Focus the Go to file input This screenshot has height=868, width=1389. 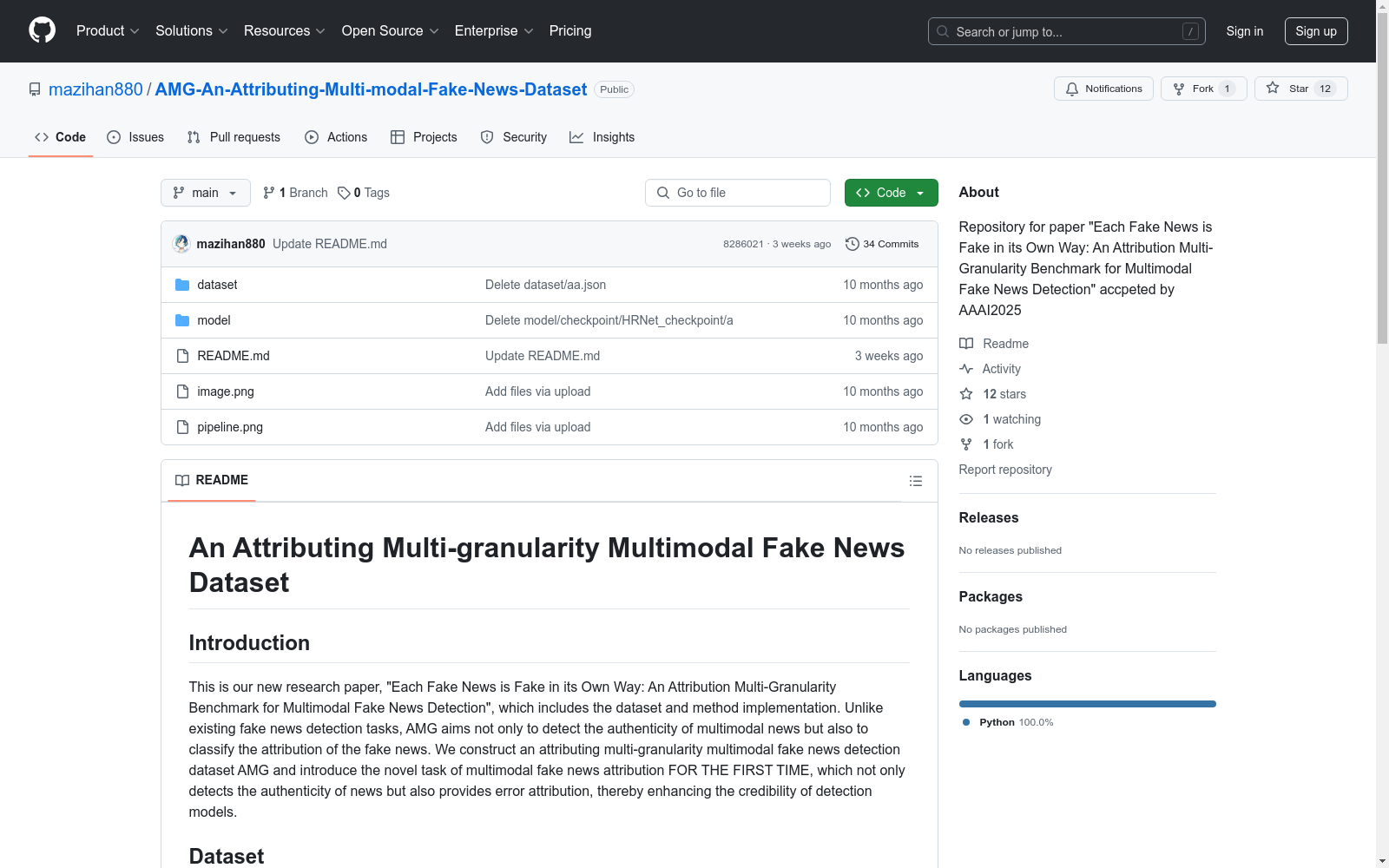tap(738, 193)
